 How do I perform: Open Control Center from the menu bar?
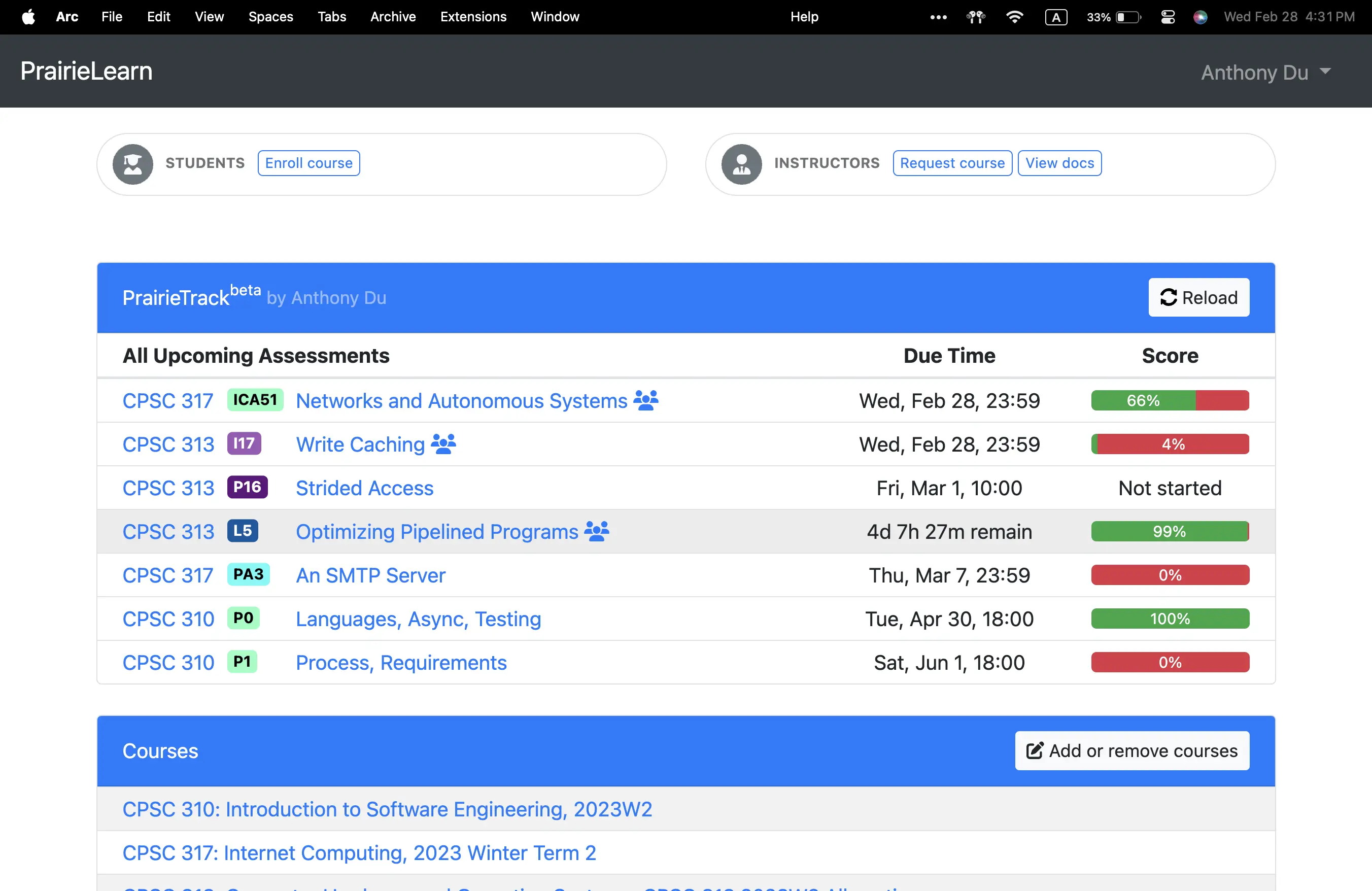tap(1168, 17)
